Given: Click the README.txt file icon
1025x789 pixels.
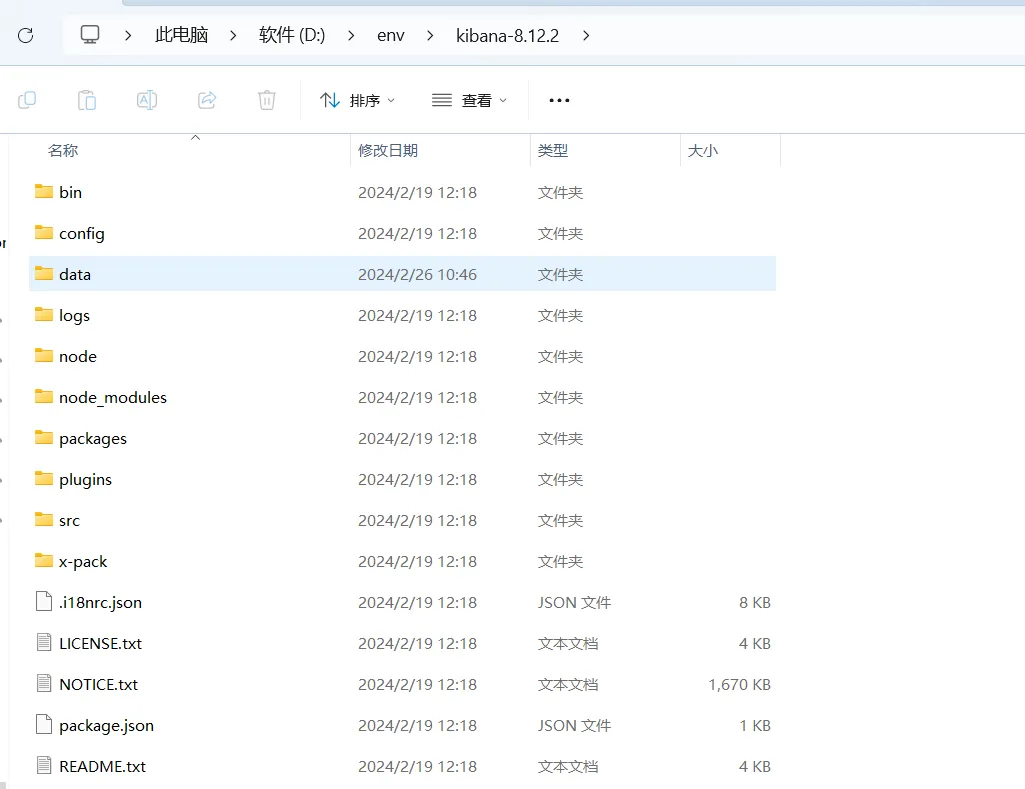Looking at the screenshot, I should pos(44,765).
